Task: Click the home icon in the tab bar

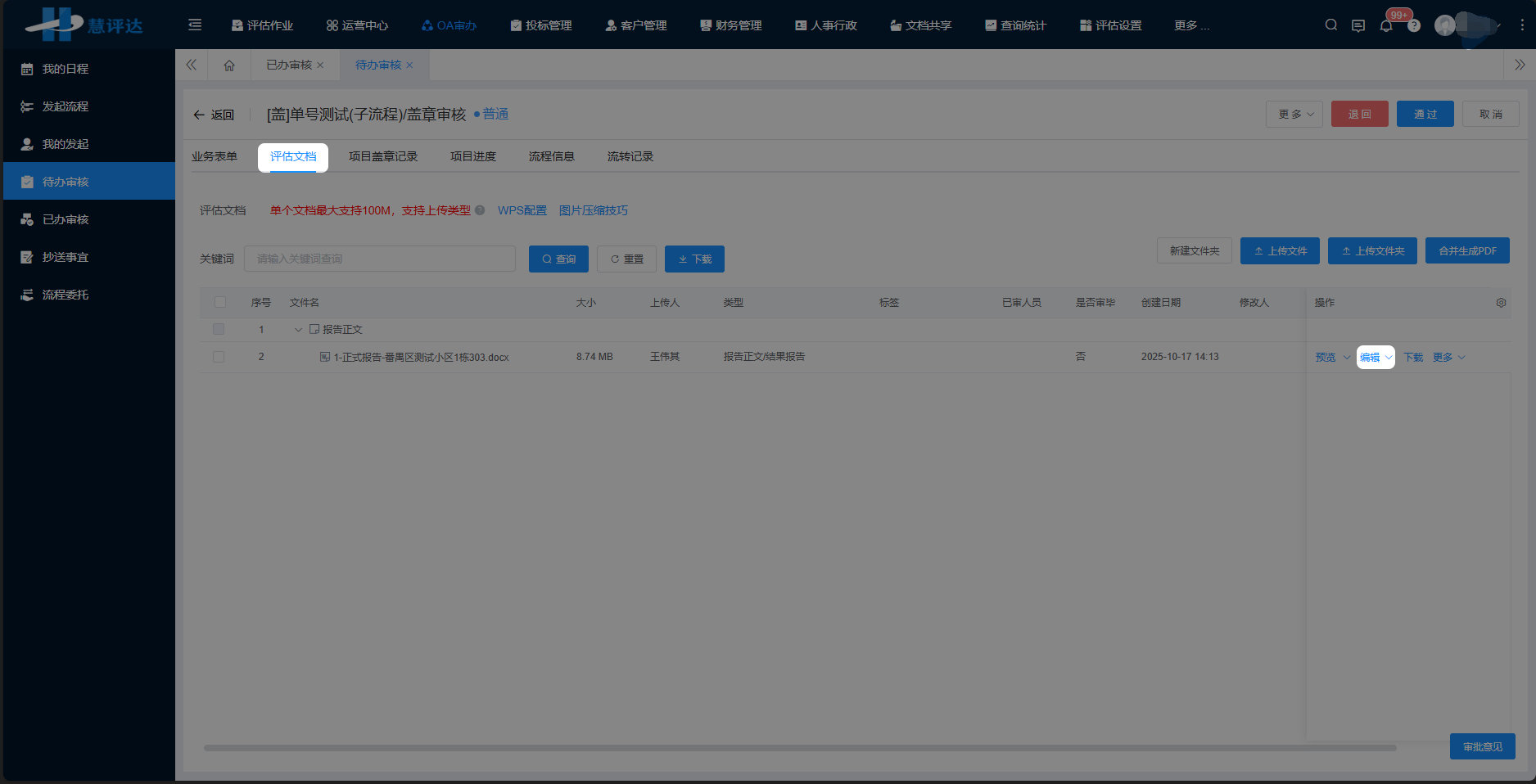Action: [229, 65]
